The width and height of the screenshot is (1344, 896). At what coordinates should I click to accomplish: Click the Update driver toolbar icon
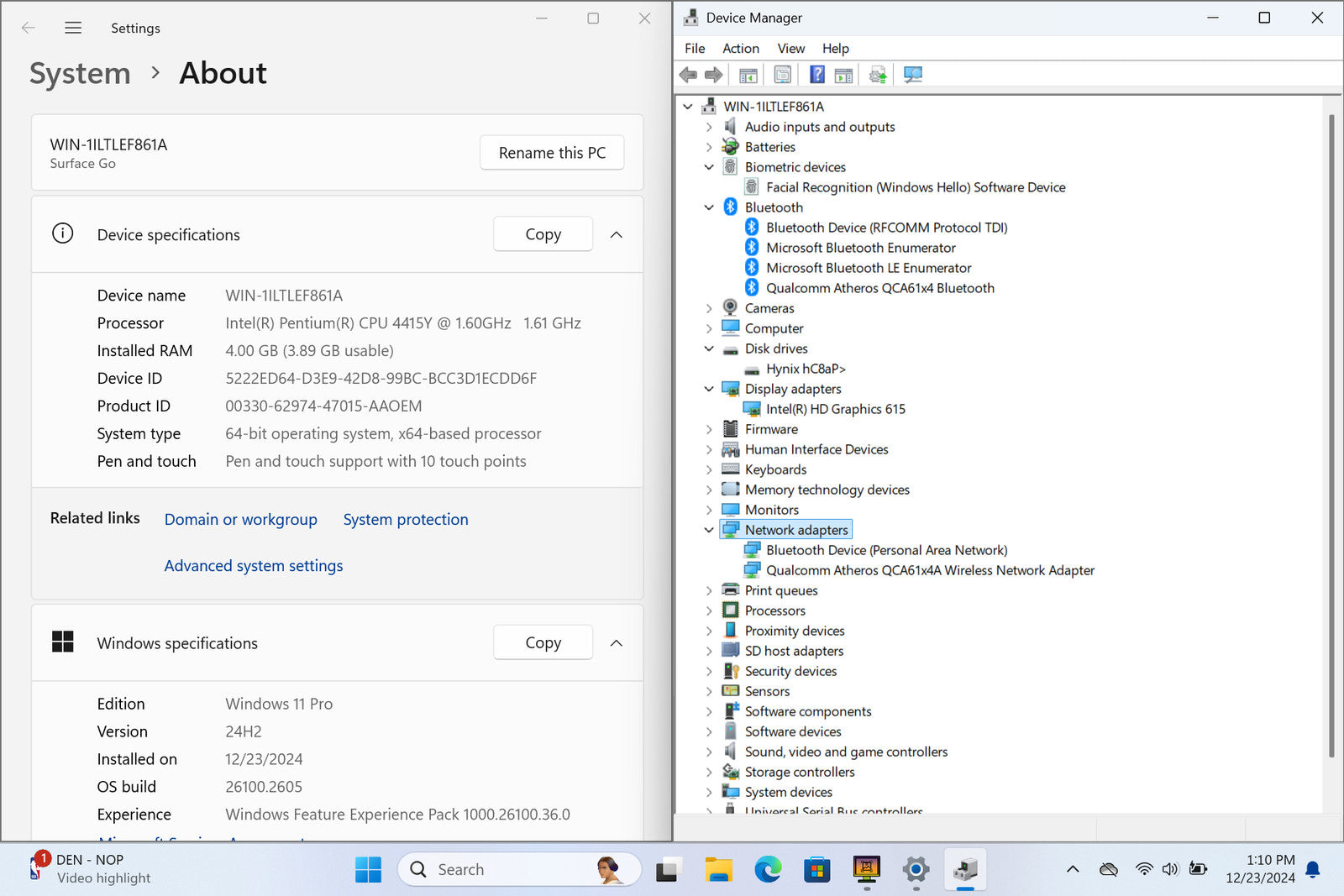coord(878,75)
